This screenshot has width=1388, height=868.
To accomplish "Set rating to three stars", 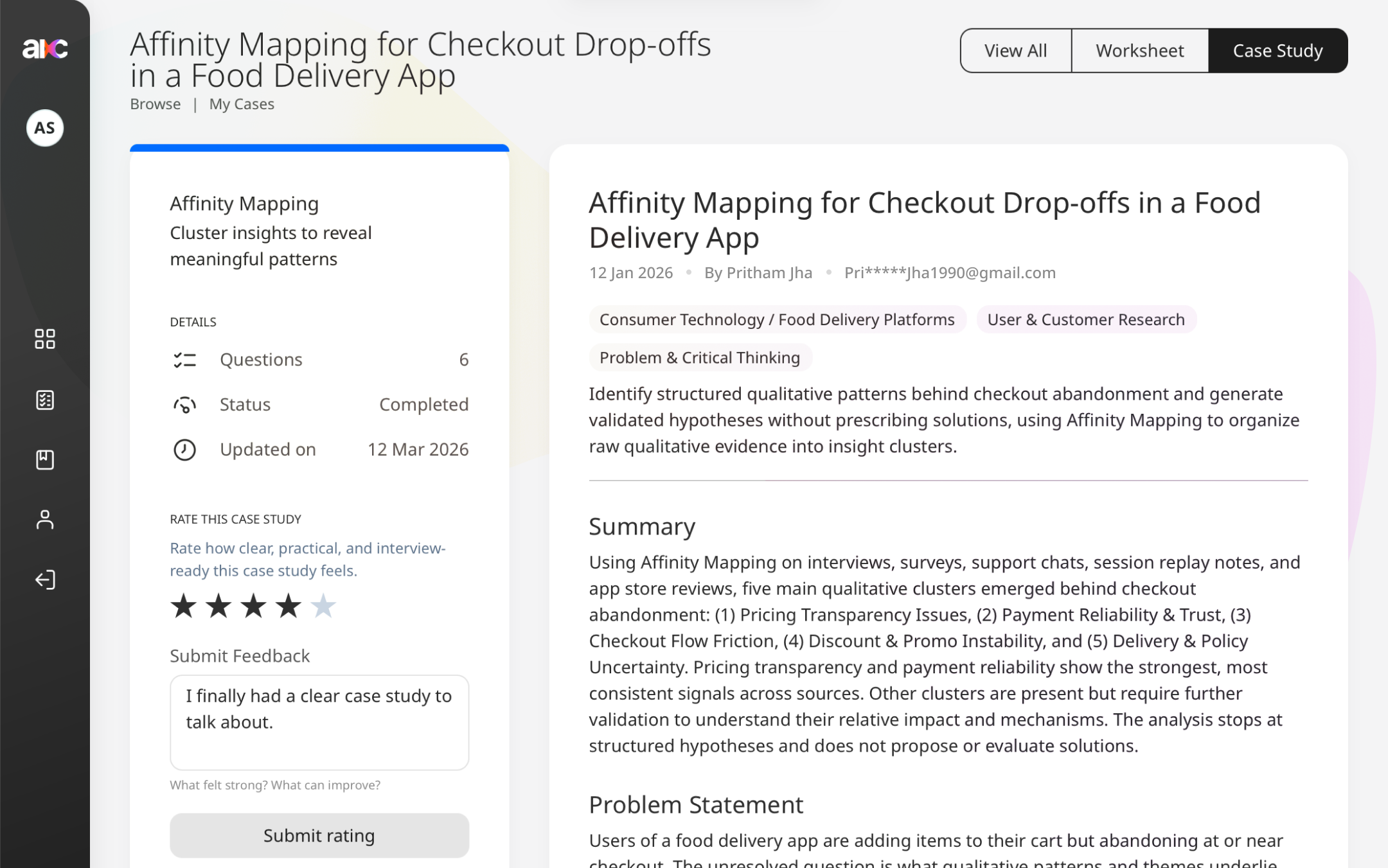I will click(253, 606).
